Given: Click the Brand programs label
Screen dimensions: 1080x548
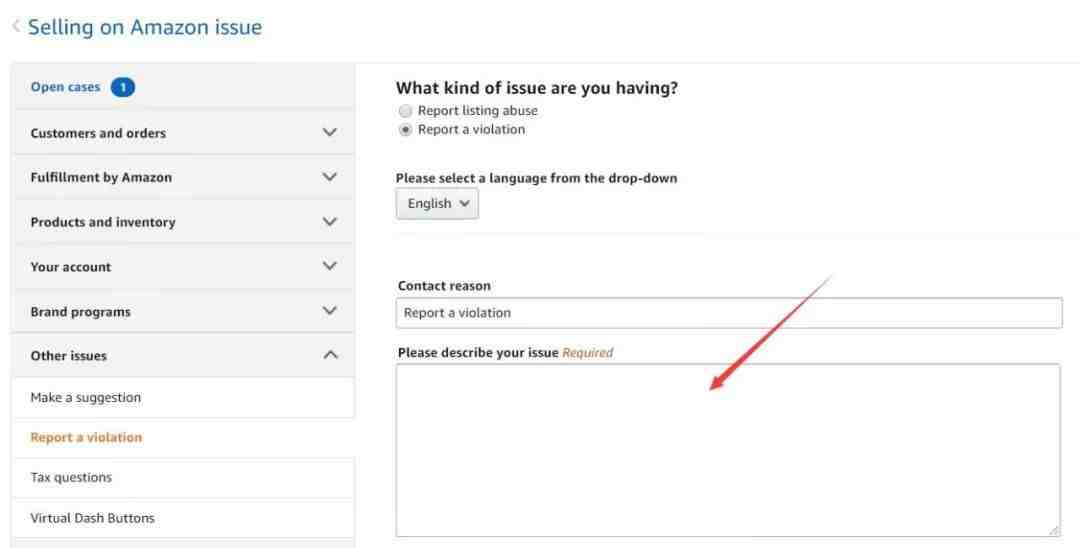Looking at the screenshot, I should click(80, 311).
